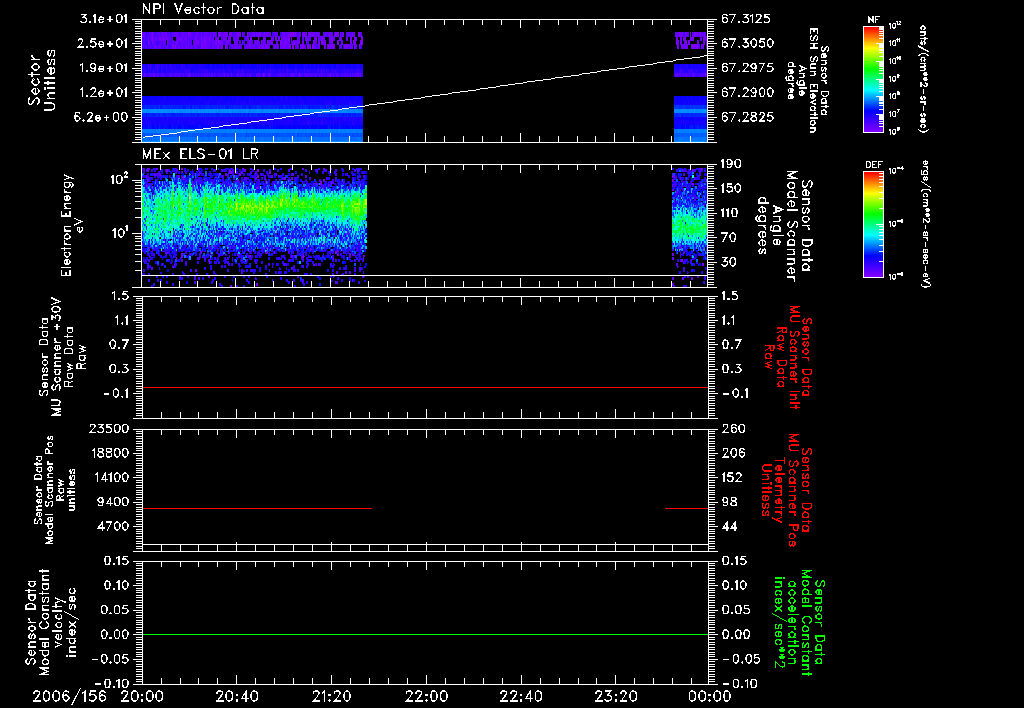Click the red "MU Scanner Pos Telemetry" label
The image size is (1024, 708).
(x=786, y=490)
